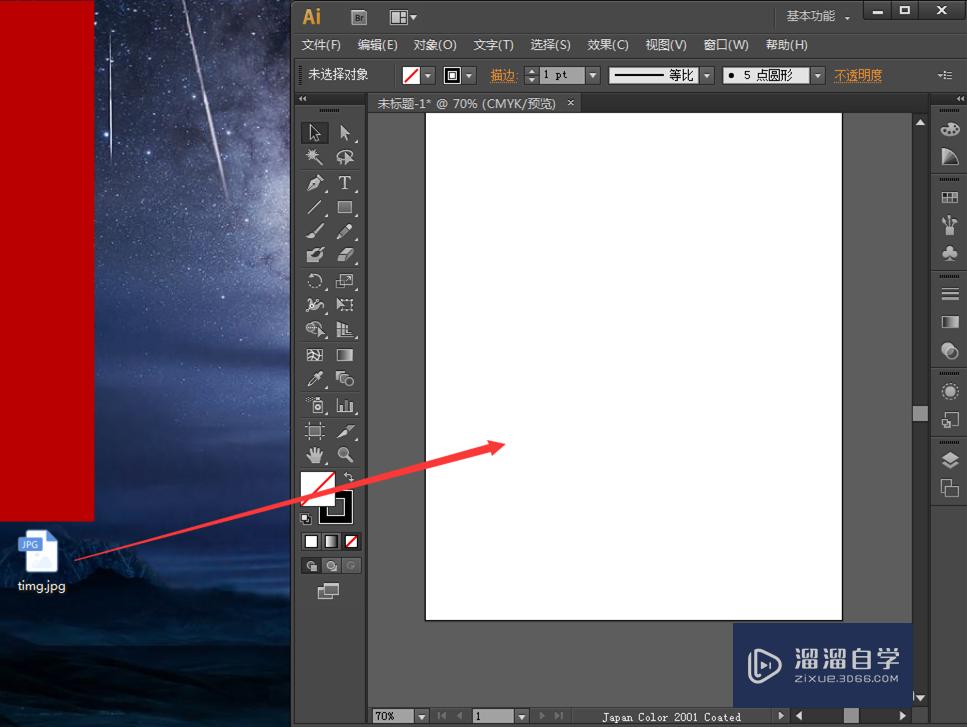Select the Pencil tool

pyautogui.click(x=345, y=231)
